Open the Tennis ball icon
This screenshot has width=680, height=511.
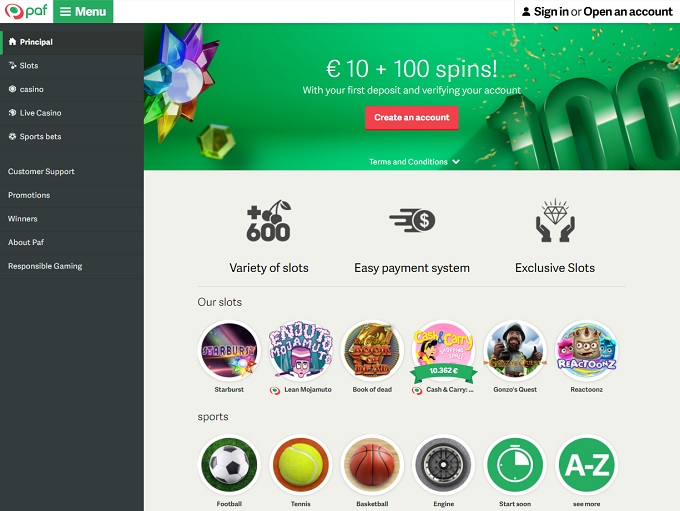[301, 465]
